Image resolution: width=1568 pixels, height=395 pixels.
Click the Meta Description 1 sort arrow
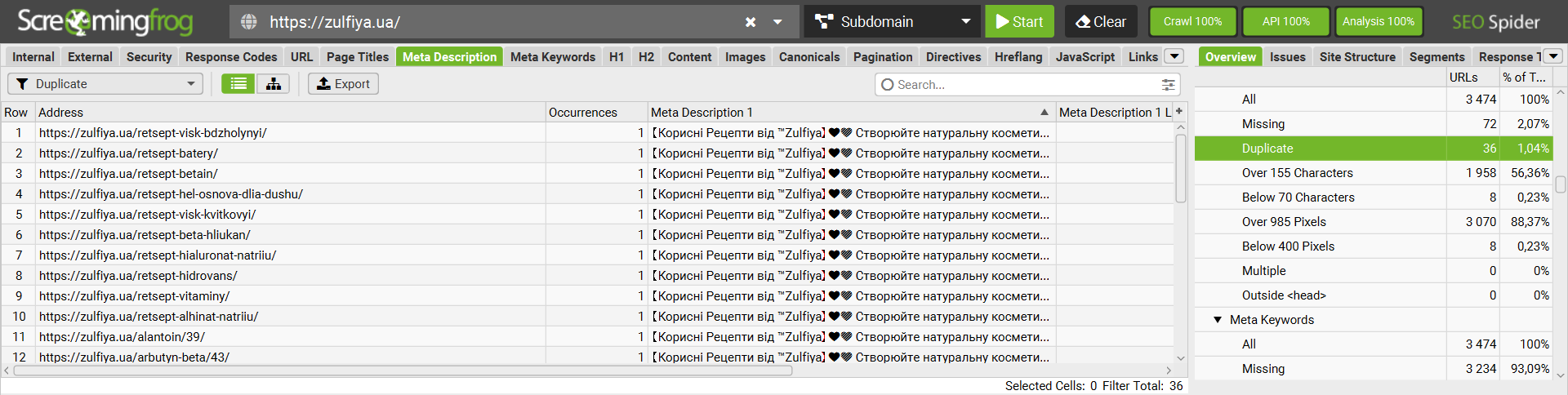pos(1044,112)
